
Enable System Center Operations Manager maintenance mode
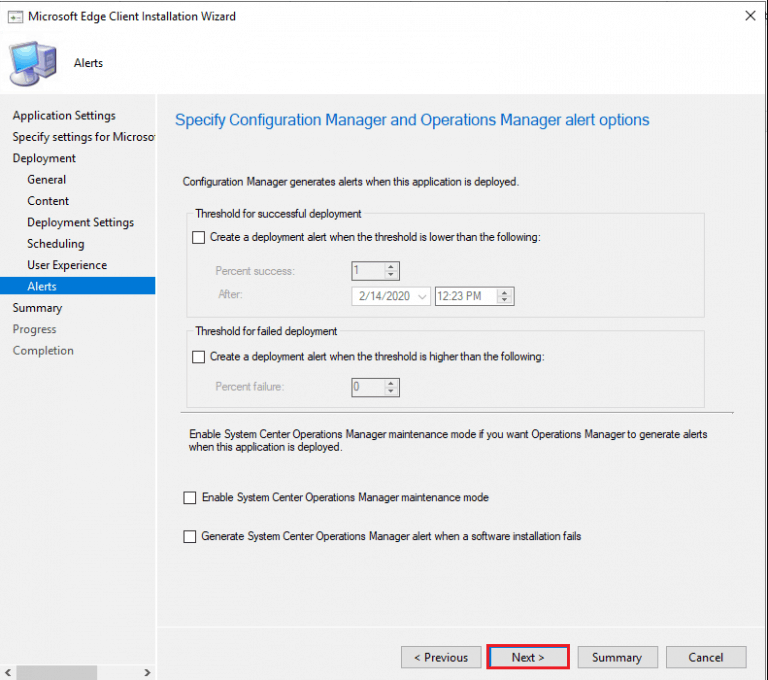190,498
